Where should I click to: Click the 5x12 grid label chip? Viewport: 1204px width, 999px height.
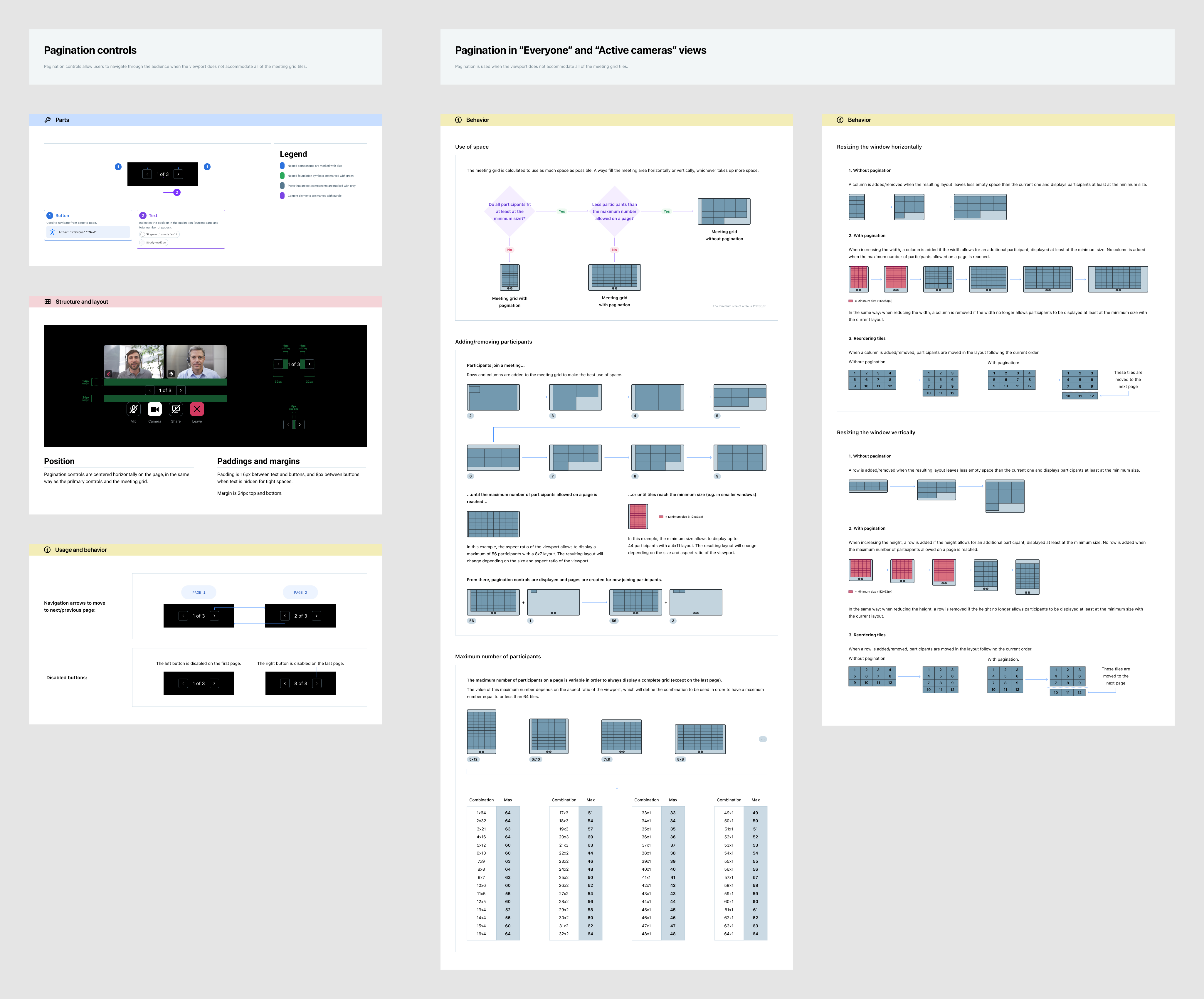click(474, 759)
